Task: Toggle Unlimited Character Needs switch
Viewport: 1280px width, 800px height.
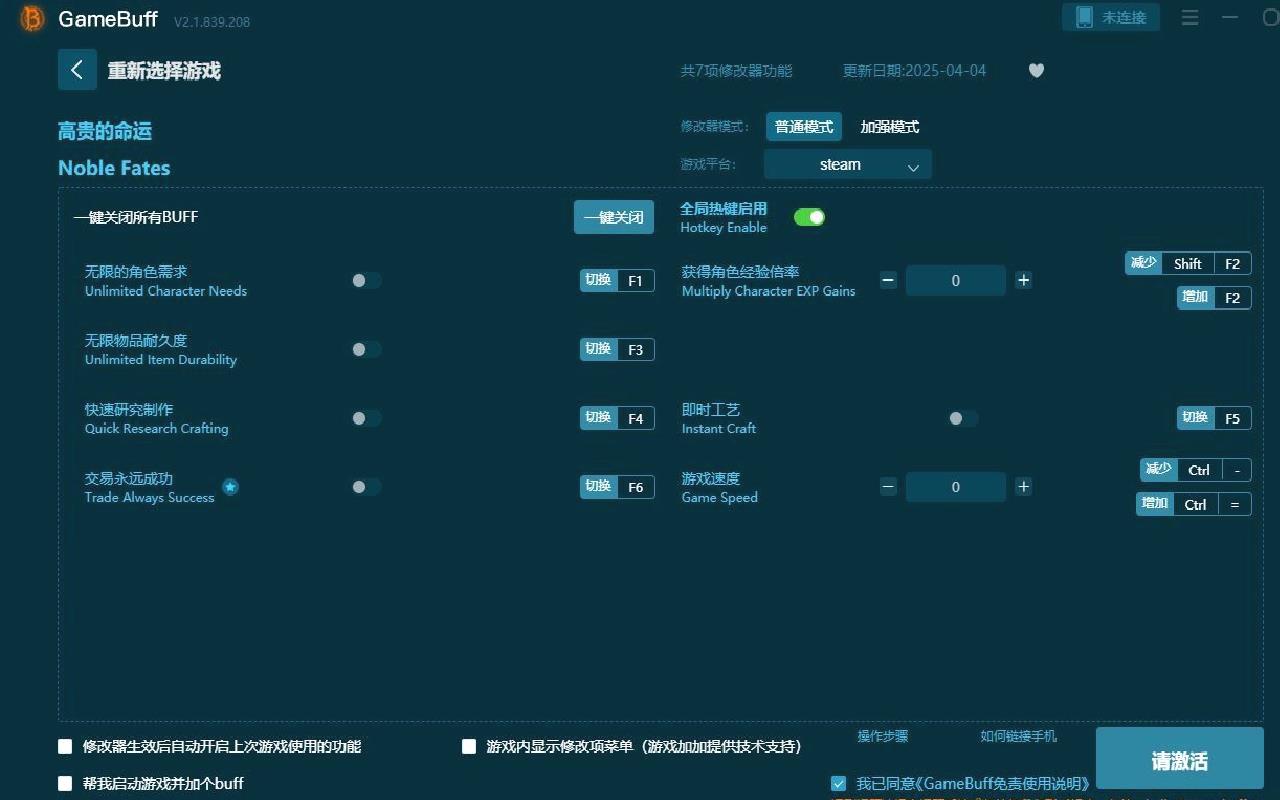Action: [366, 281]
